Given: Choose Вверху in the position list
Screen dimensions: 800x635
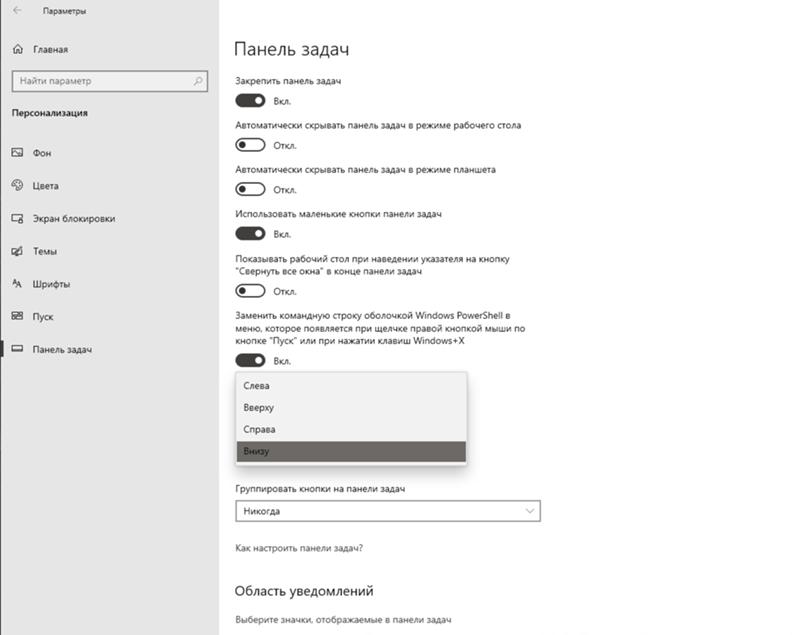Looking at the screenshot, I should tap(351, 408).
